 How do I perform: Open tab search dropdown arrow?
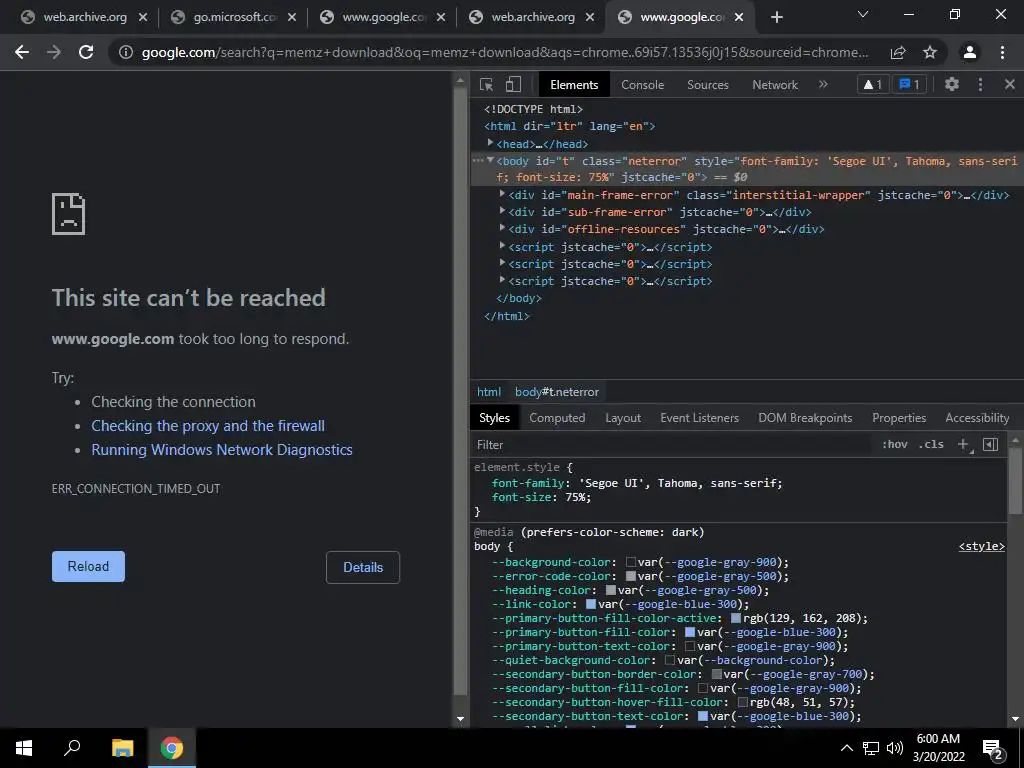coord(863,14)
